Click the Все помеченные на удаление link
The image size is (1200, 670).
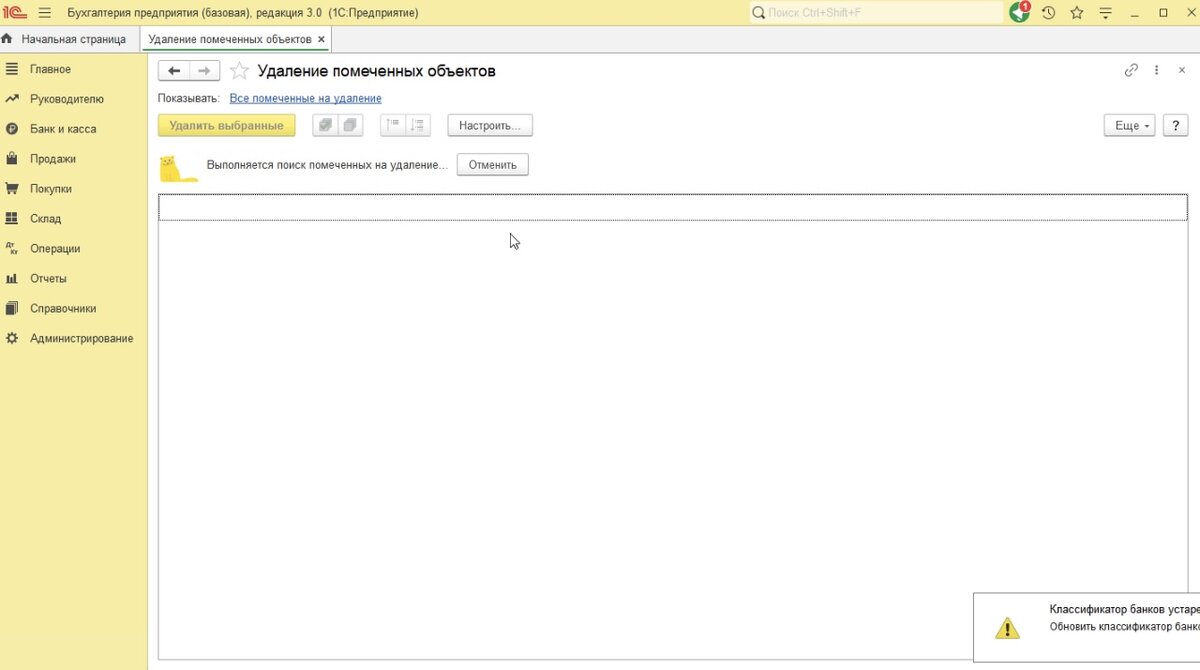point(305,98)
